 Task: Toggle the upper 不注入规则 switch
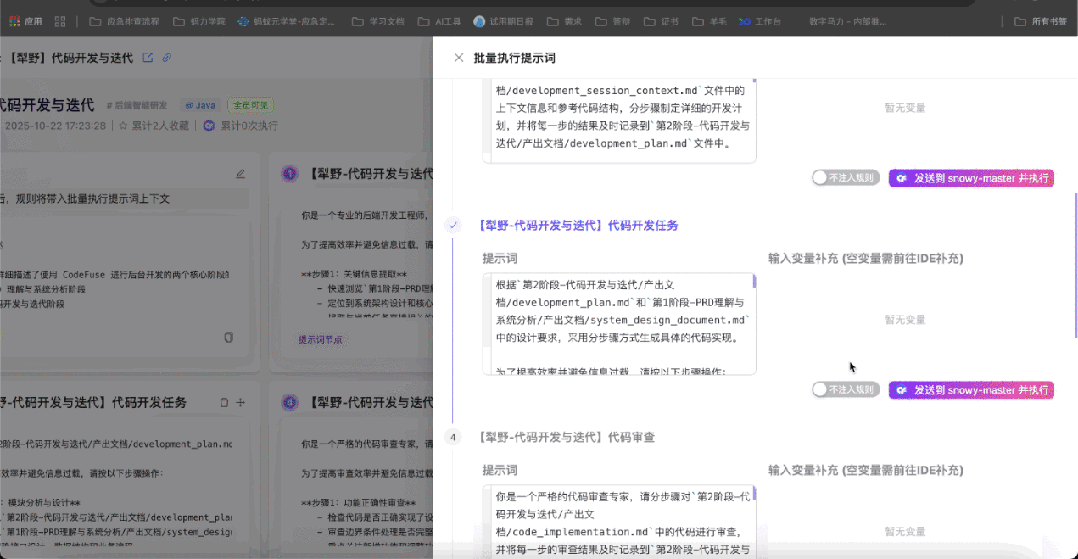(x=846, y=177)
